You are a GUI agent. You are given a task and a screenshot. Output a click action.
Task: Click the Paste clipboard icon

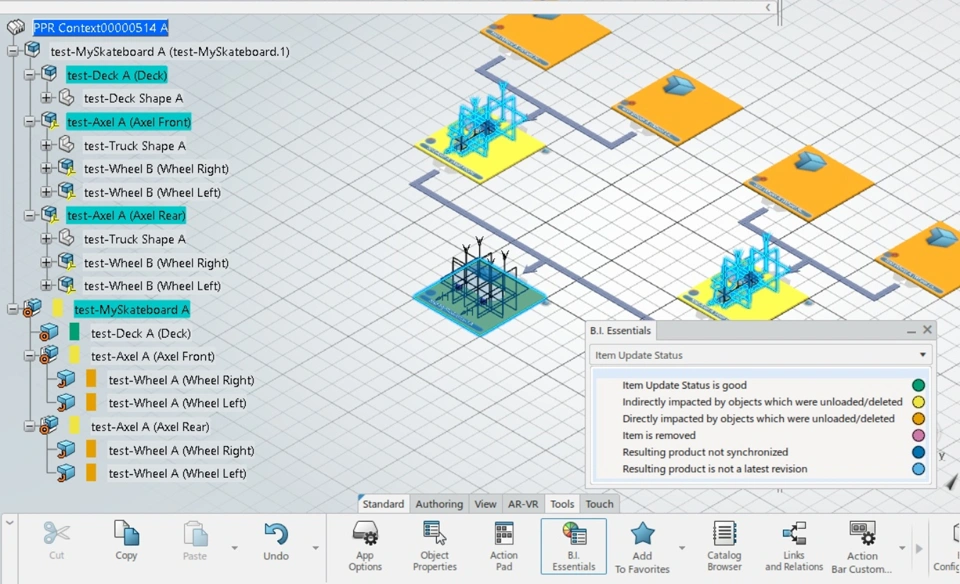195,534
